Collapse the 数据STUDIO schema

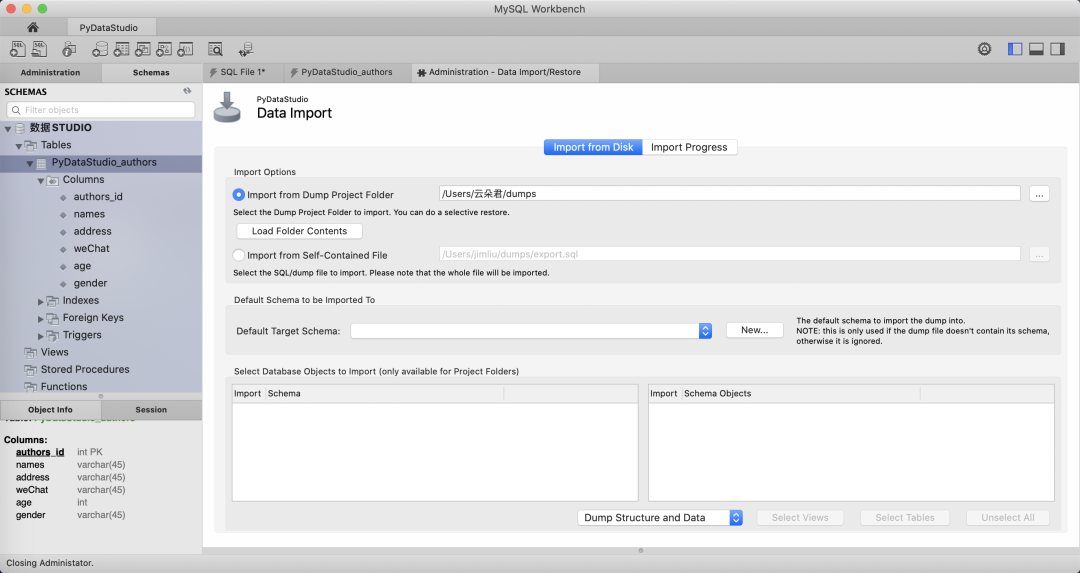[x=8, y=129]
